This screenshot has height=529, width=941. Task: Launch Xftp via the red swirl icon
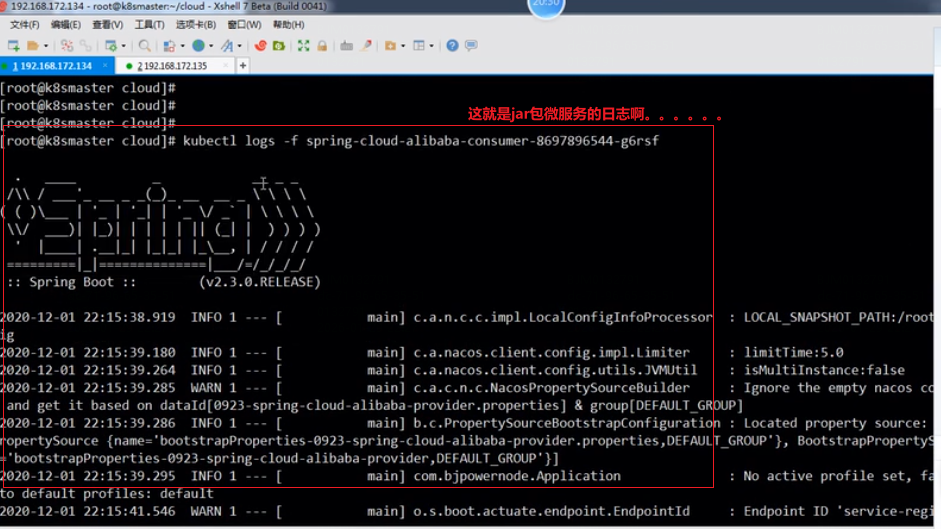(260, 46)
